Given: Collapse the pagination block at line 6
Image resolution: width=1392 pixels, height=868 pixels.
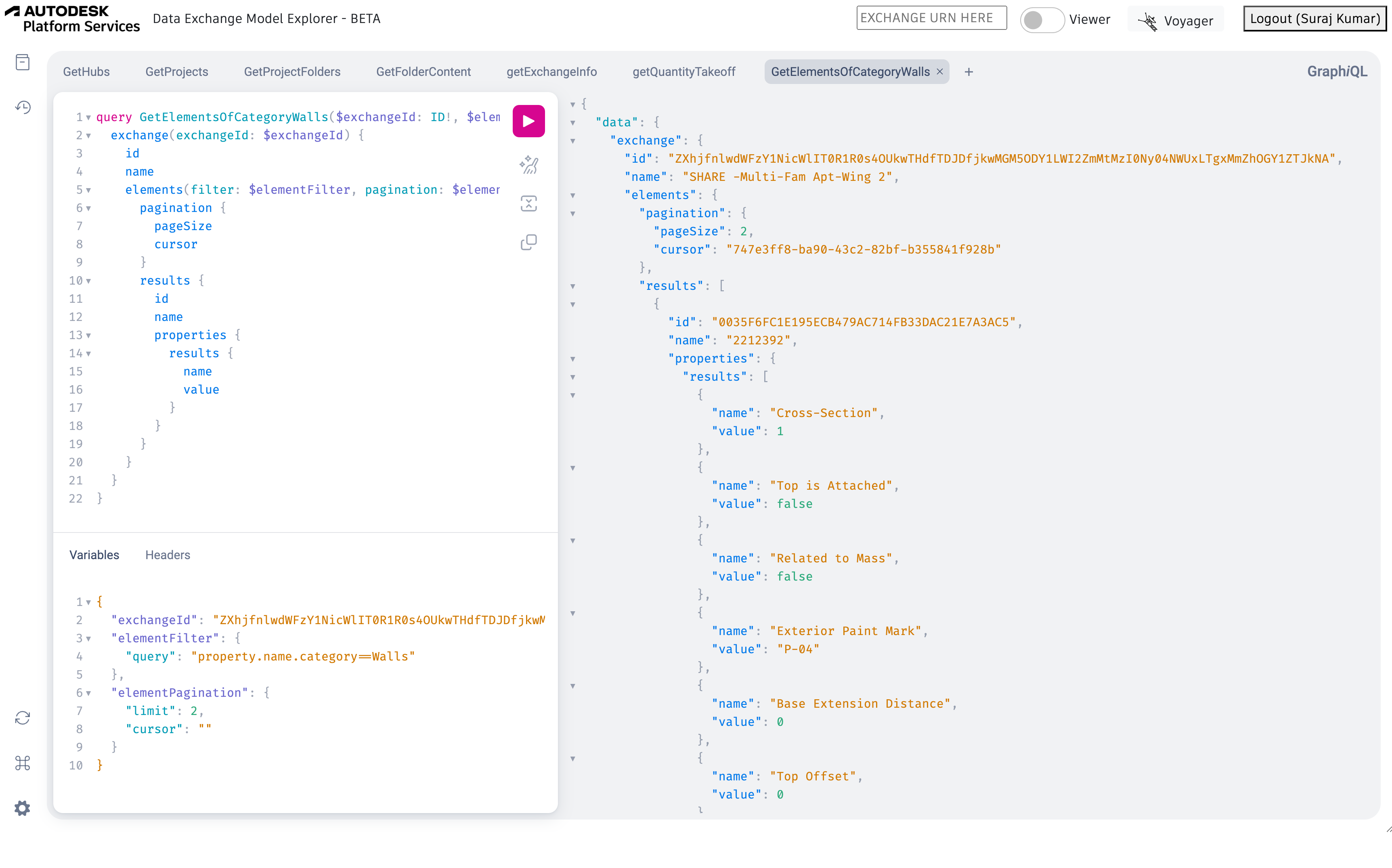Looking at the screenshot, I should 88,208.
